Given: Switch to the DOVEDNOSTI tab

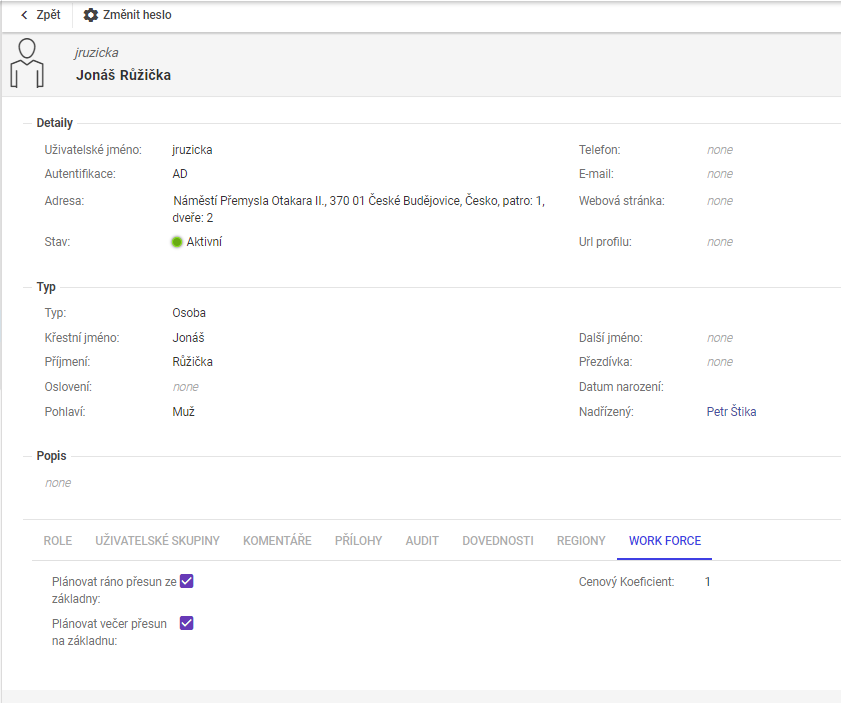Looking at the screenshot, I should 497,540.
